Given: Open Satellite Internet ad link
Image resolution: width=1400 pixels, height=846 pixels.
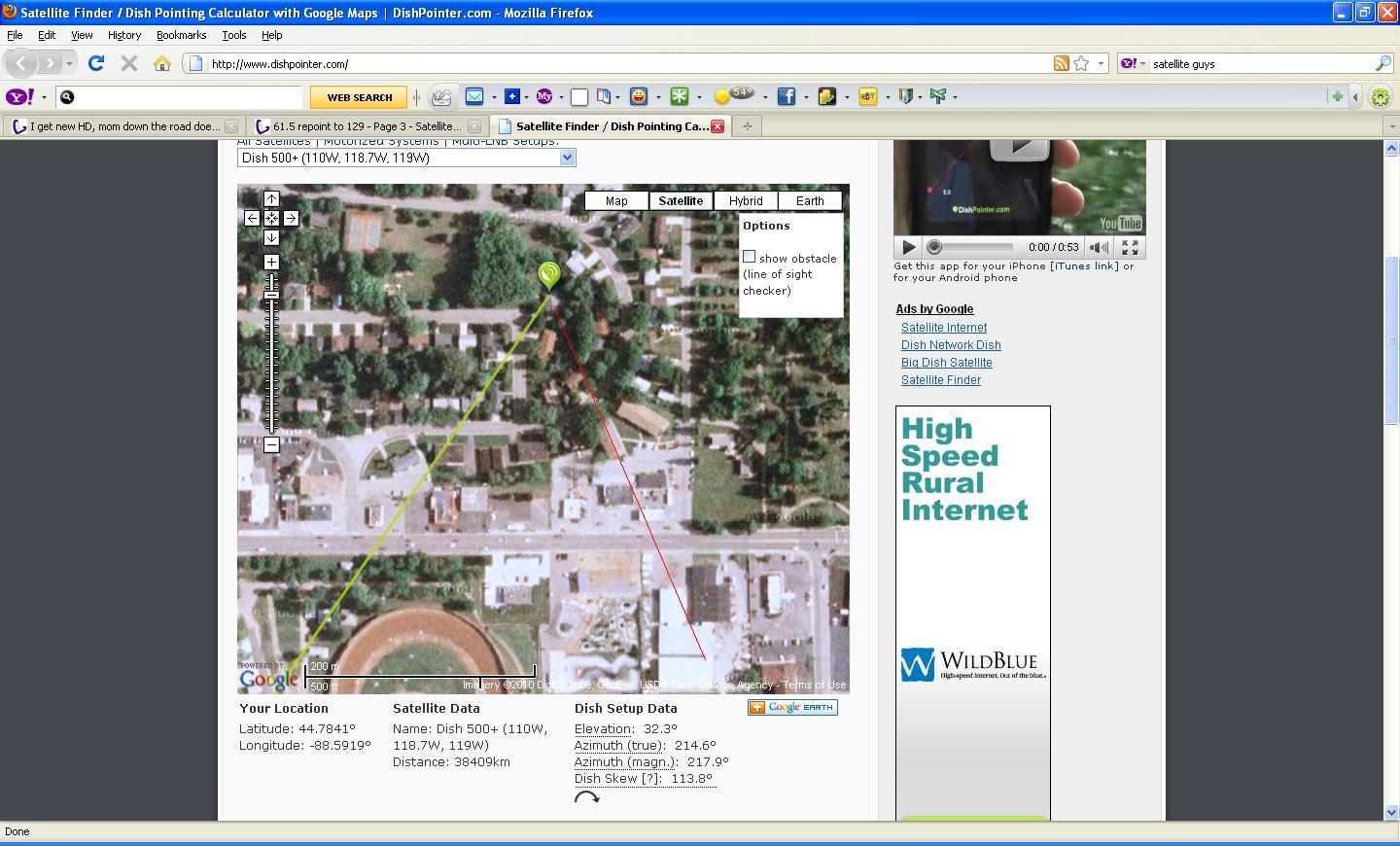Looking at the screenshot, I should [x=944, y=328].
